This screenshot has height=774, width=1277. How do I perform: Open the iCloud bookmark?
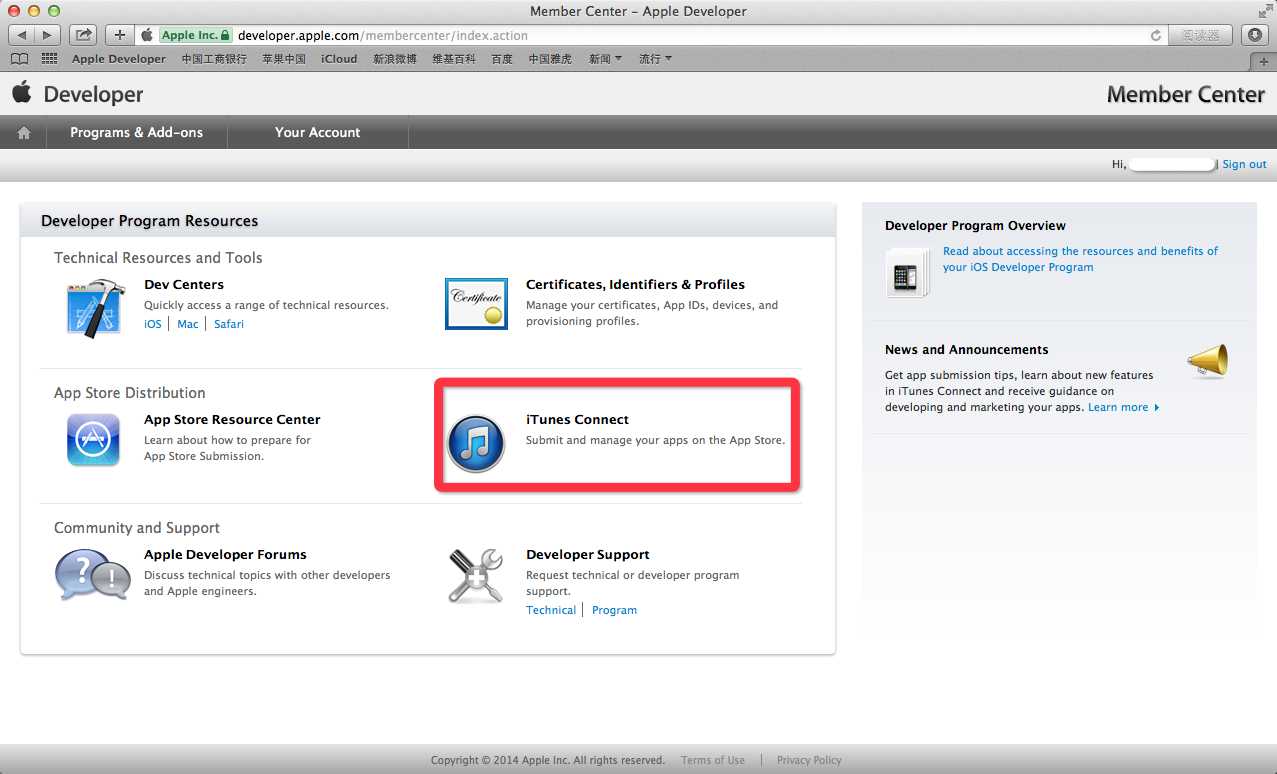[x=339, y=59]
